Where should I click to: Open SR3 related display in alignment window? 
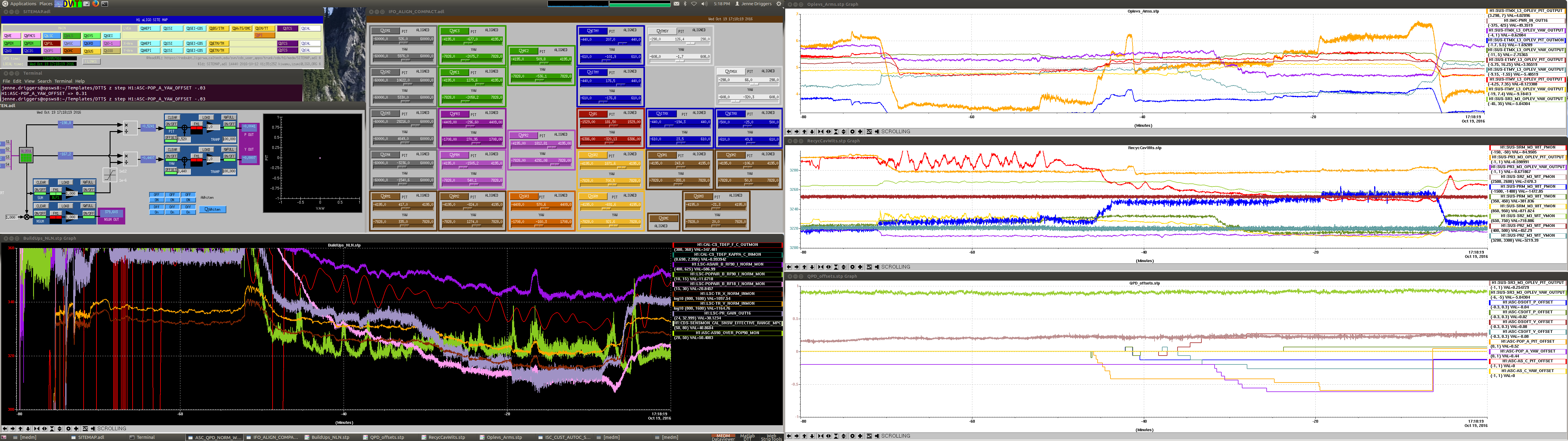click(524, 196)
